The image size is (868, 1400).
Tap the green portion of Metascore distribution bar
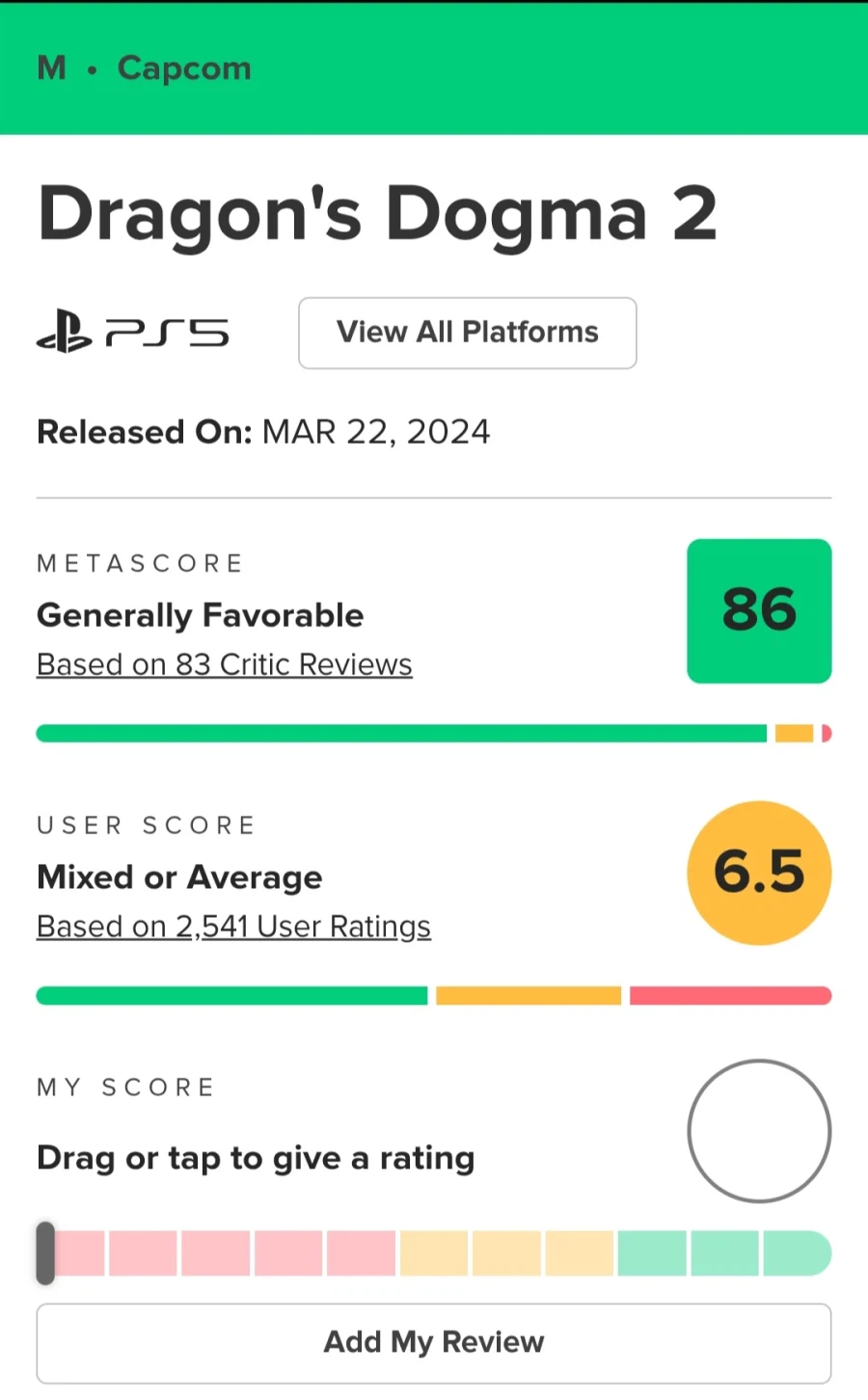(400, 734)
